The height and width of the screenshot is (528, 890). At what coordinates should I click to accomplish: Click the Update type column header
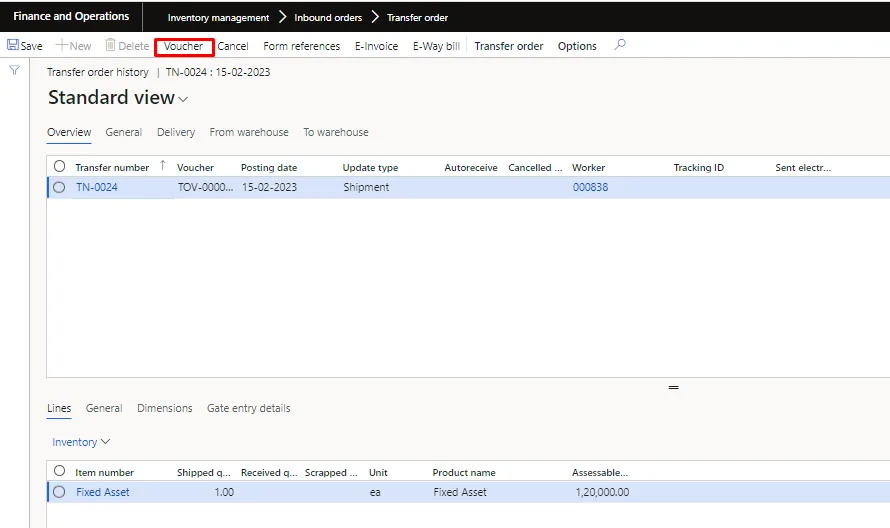(x=370, y=167)
